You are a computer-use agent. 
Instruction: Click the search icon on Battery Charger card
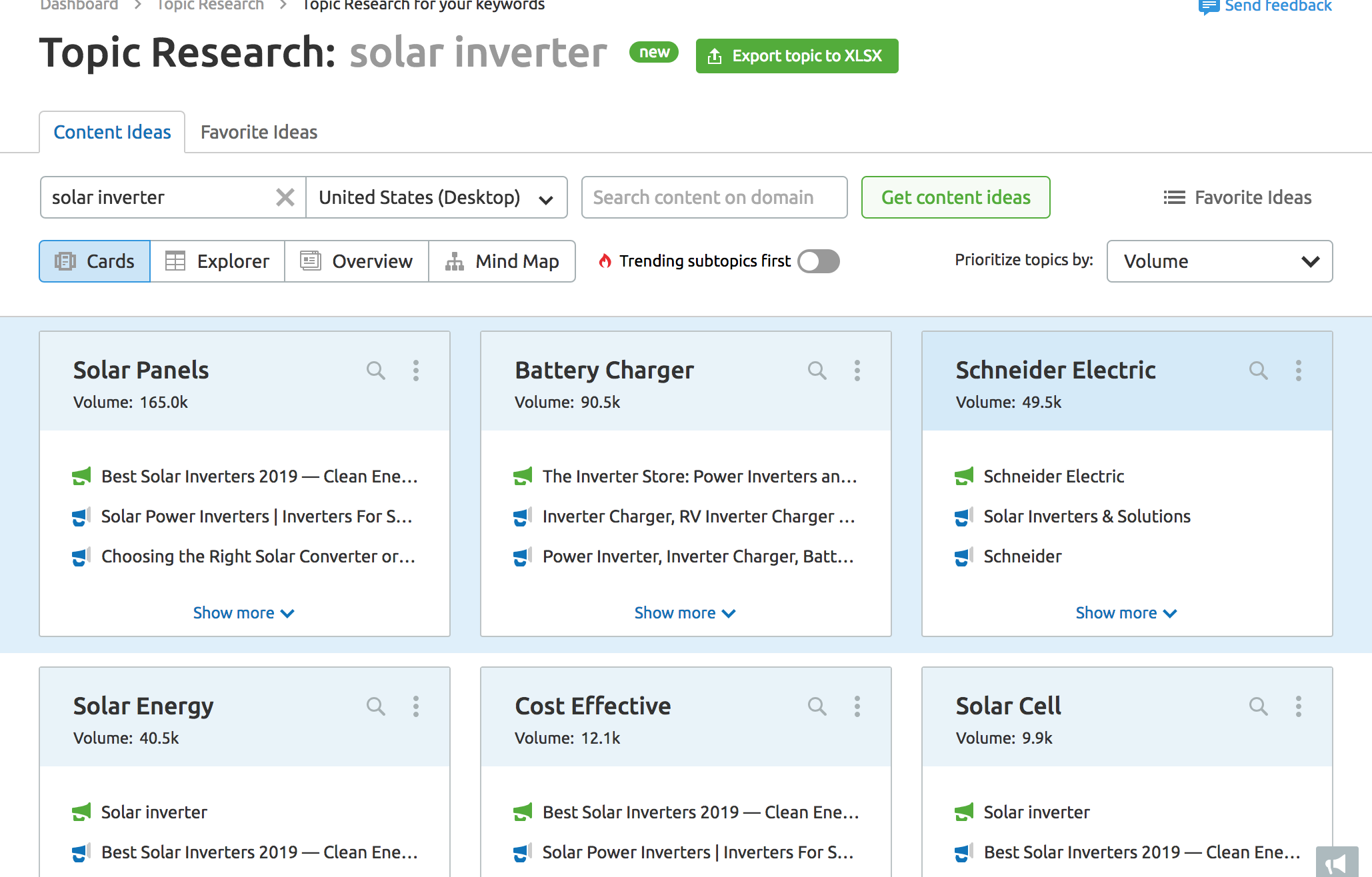816,371
